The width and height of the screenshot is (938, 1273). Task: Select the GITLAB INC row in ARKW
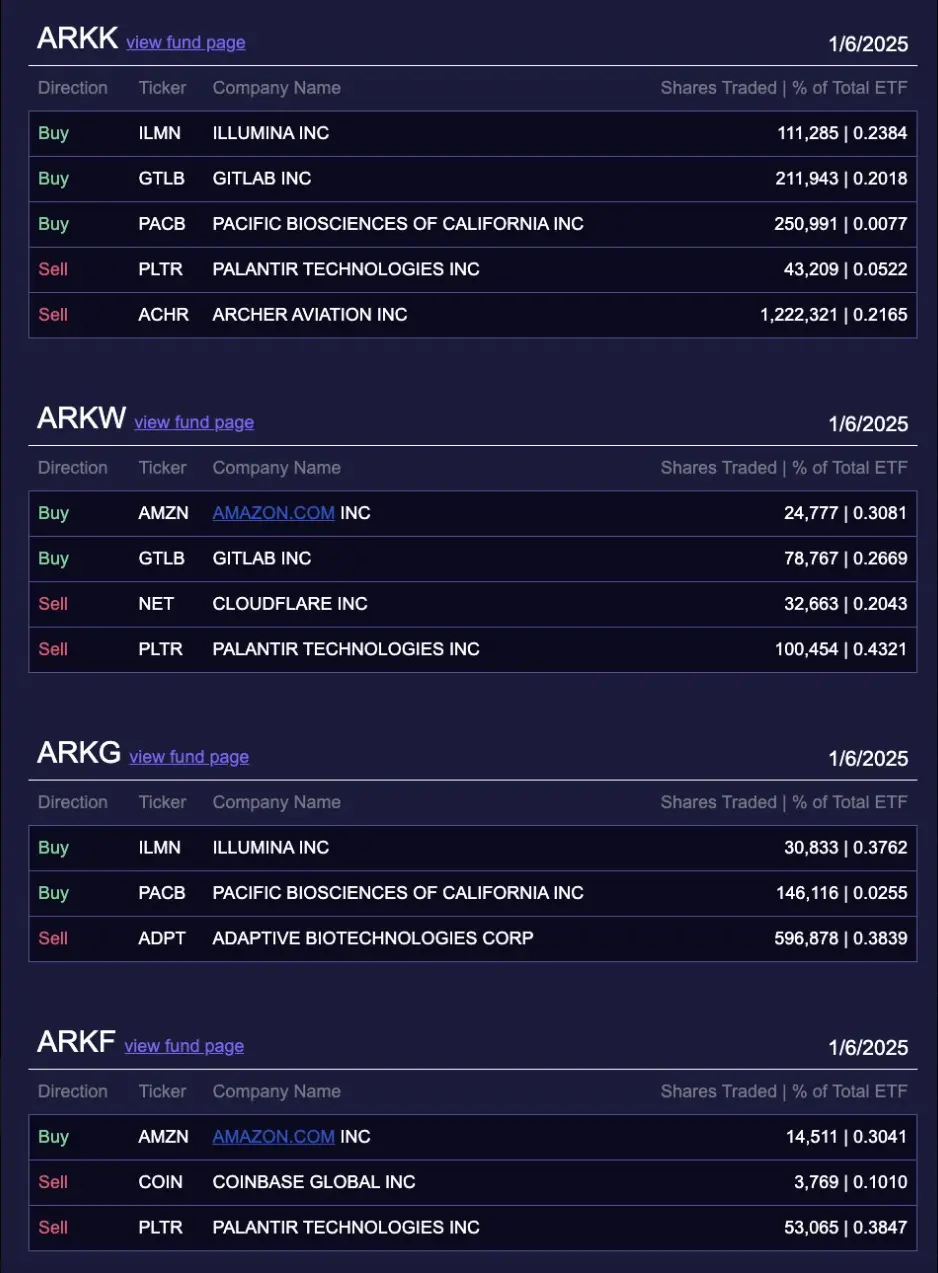pyautogui.click(x=470, y=559)
